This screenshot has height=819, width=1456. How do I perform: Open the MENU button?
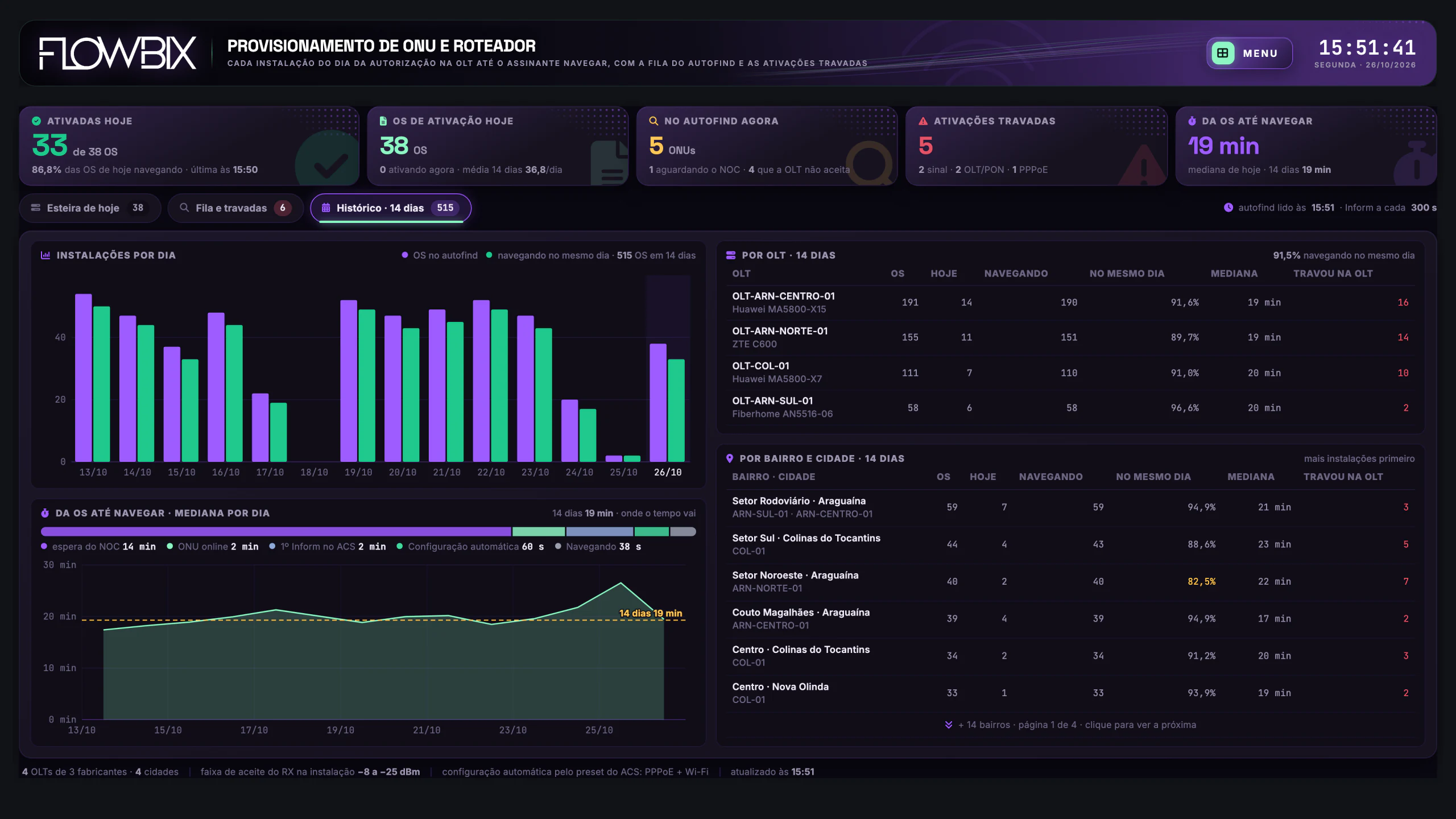pyautogui.click(x=1249, y=53)
